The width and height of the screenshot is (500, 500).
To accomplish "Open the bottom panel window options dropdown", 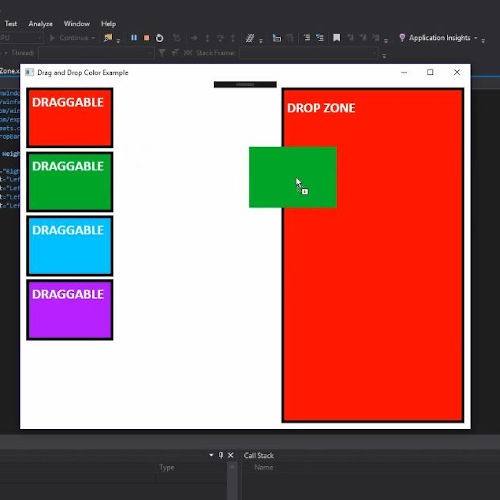I will click(211, 455).
